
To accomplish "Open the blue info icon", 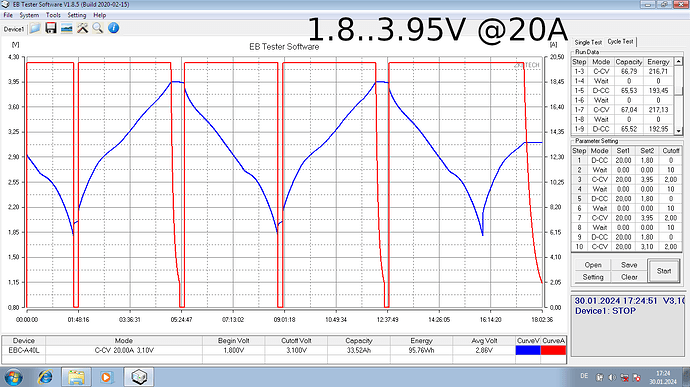I will click(114, 28).
